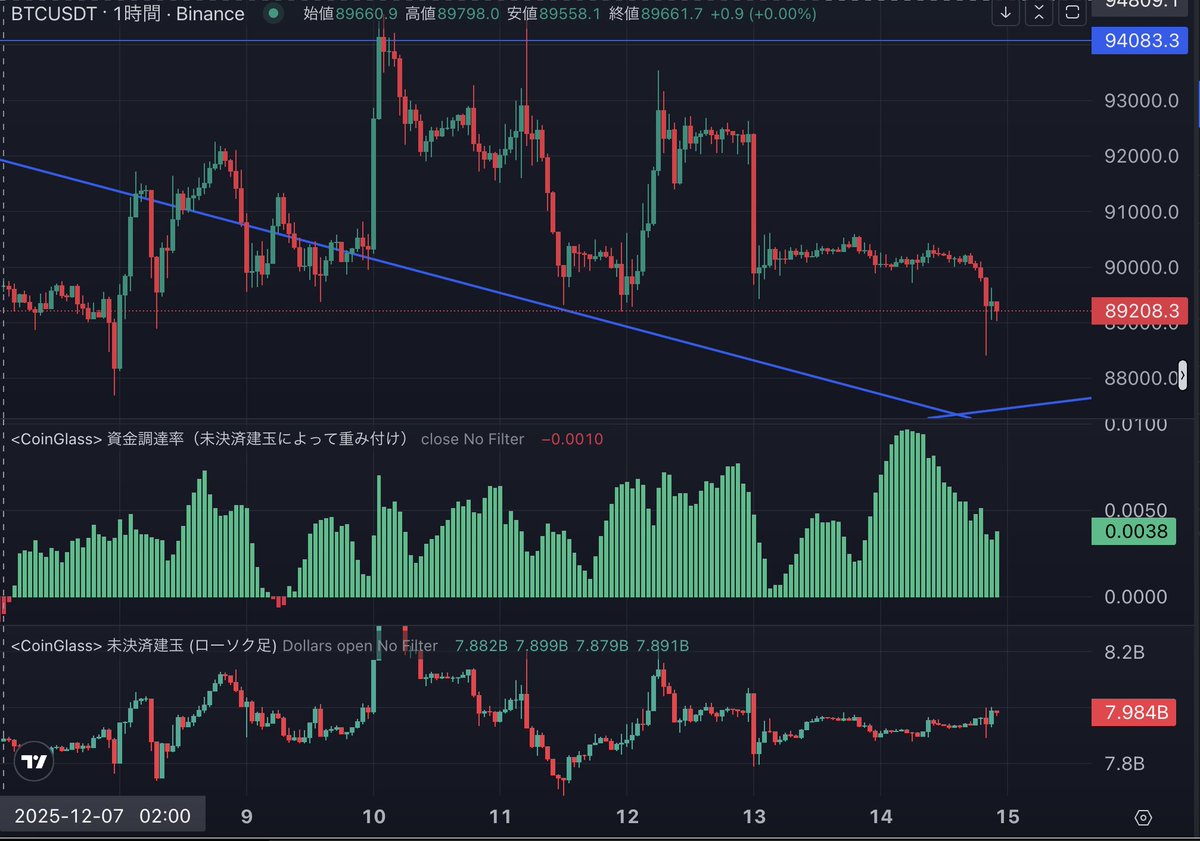The image size is (1200, 841).
Task: Click the collapse pane chevrons icon
Action: (1039, 13)
